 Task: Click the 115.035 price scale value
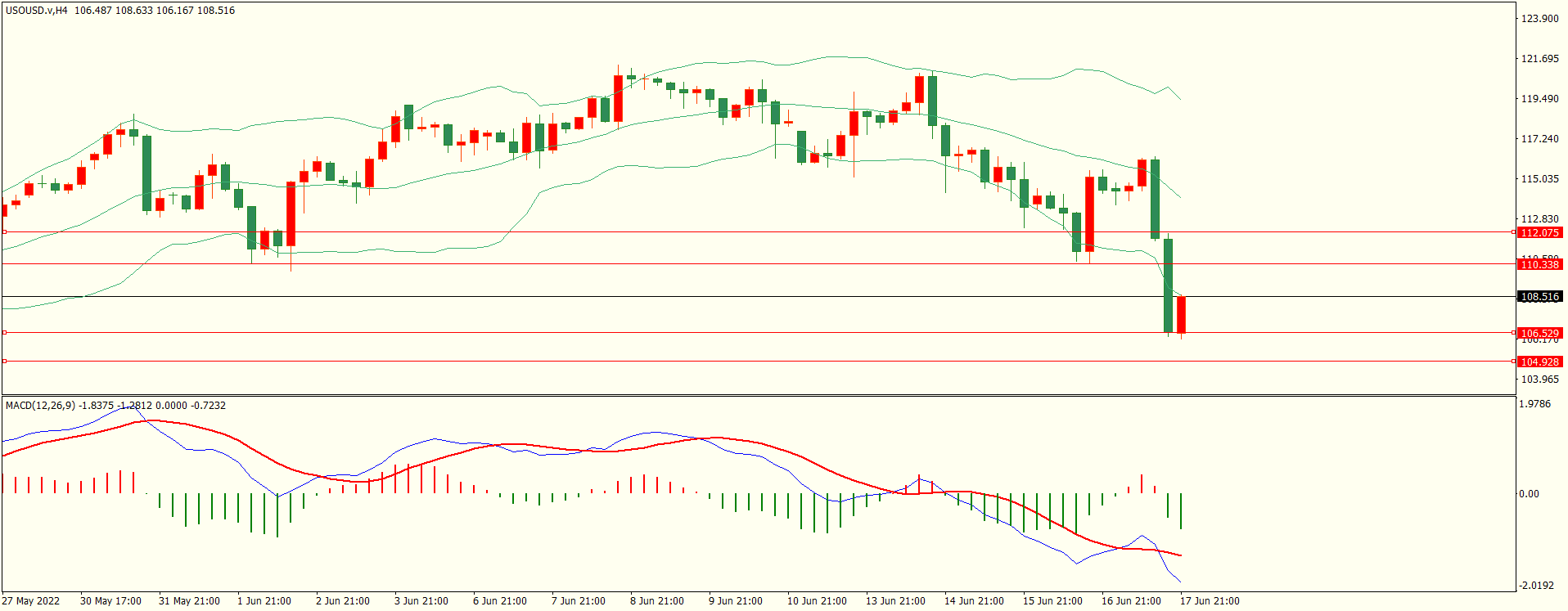1539,179
